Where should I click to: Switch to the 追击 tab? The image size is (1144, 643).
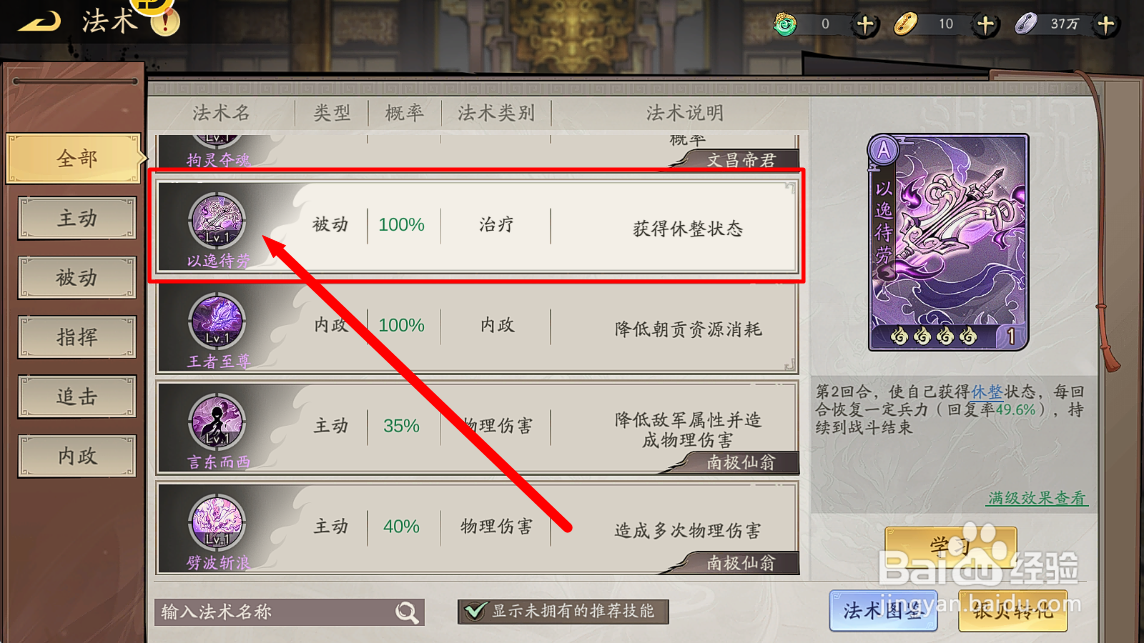tap(77, 396)
